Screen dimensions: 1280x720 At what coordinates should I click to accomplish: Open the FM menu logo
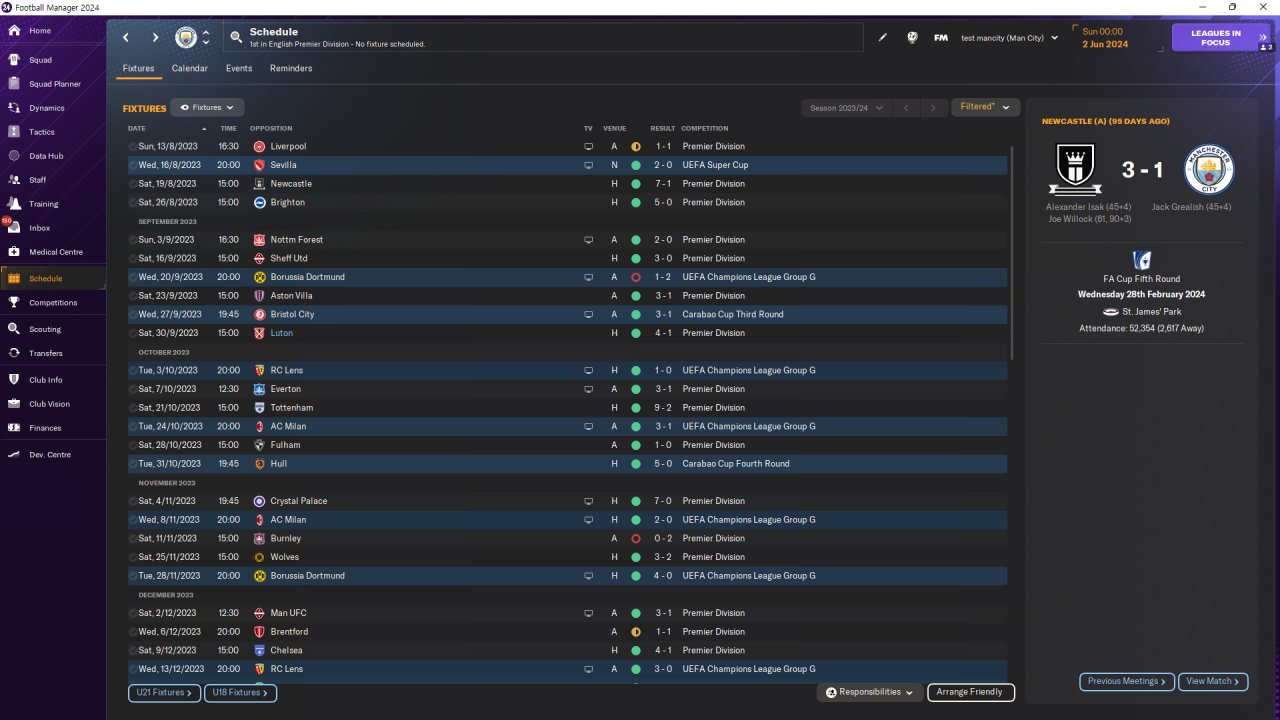(941, 38)
